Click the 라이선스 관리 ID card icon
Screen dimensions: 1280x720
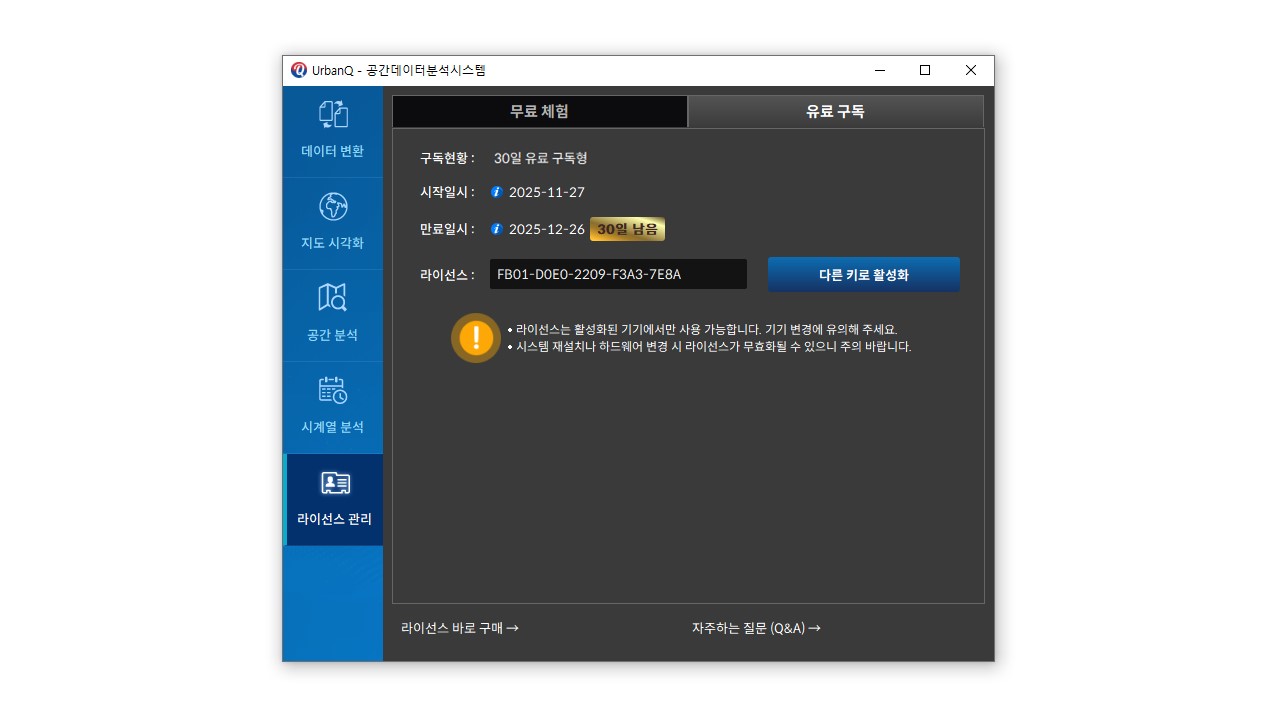point(334,484)
